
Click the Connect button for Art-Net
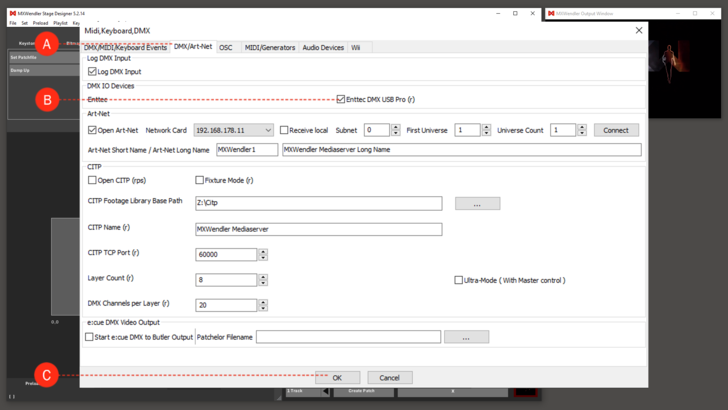pyautogui.click(x=616, y=130)
